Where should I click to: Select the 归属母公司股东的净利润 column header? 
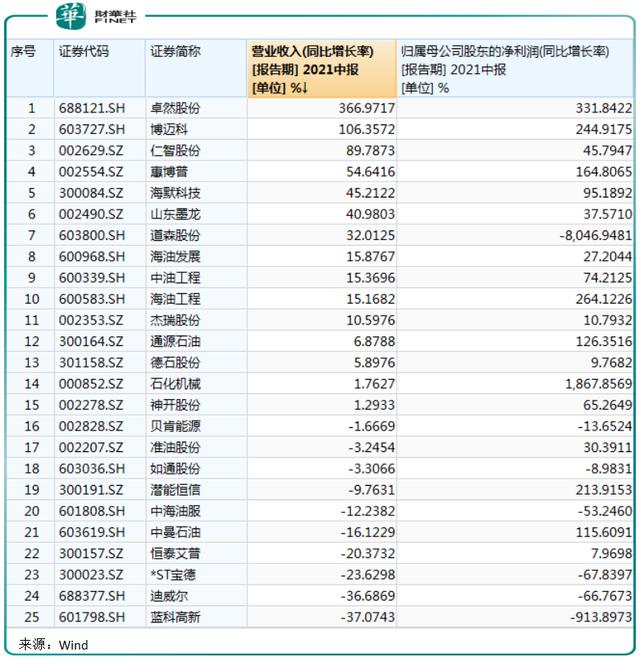coord(515,69)
